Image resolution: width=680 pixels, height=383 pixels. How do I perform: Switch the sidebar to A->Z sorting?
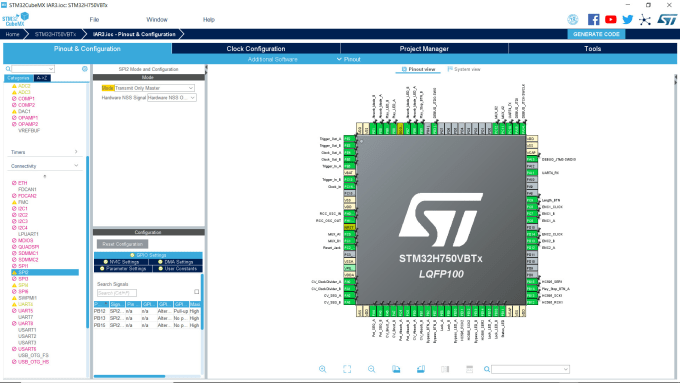pyautogui.click(x=42, y=78)
